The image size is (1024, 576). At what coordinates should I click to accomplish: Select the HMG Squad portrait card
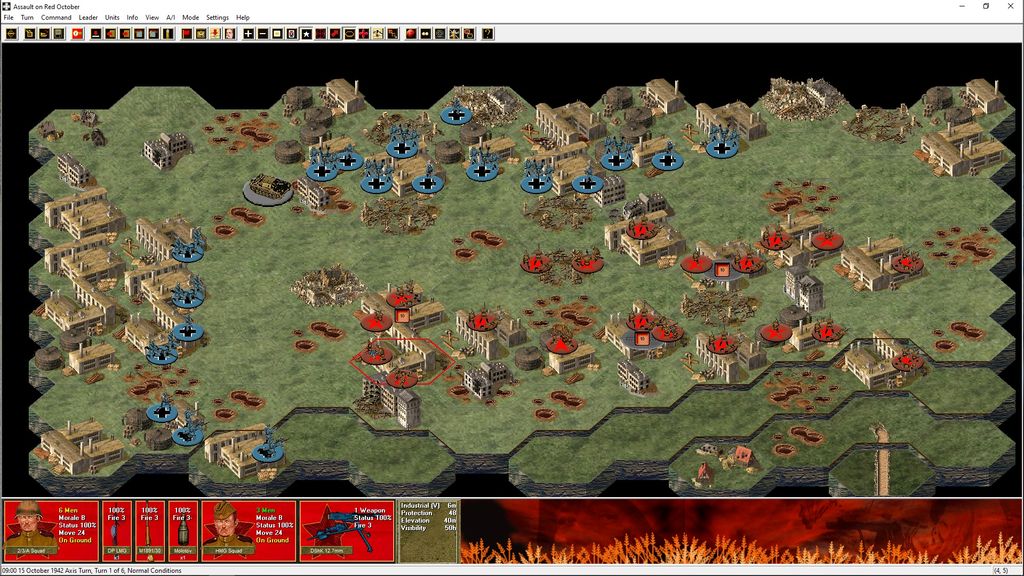248,531
